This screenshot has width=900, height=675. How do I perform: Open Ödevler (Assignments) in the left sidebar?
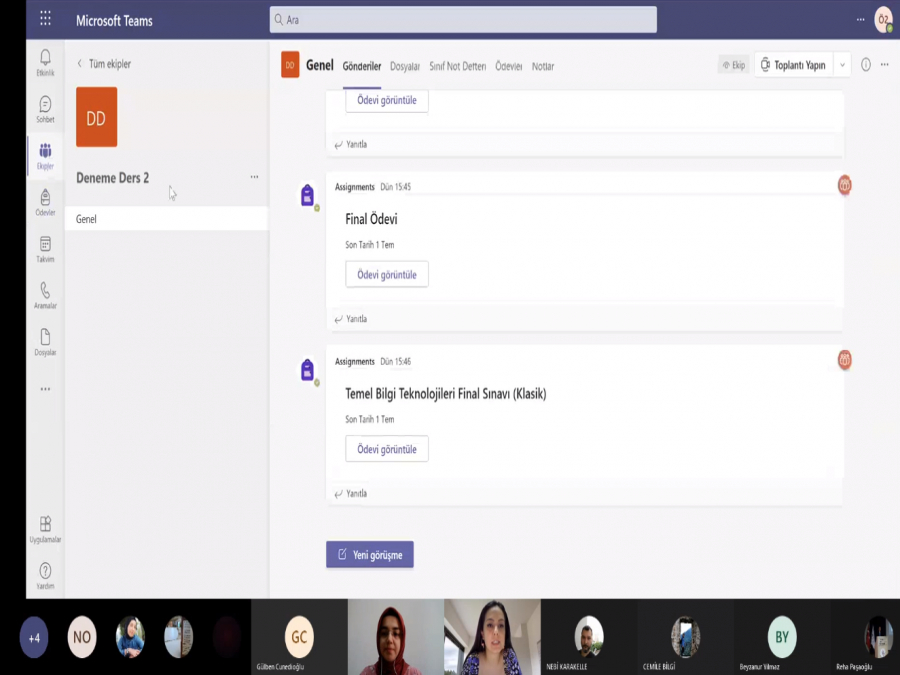[x=45, y=203]
